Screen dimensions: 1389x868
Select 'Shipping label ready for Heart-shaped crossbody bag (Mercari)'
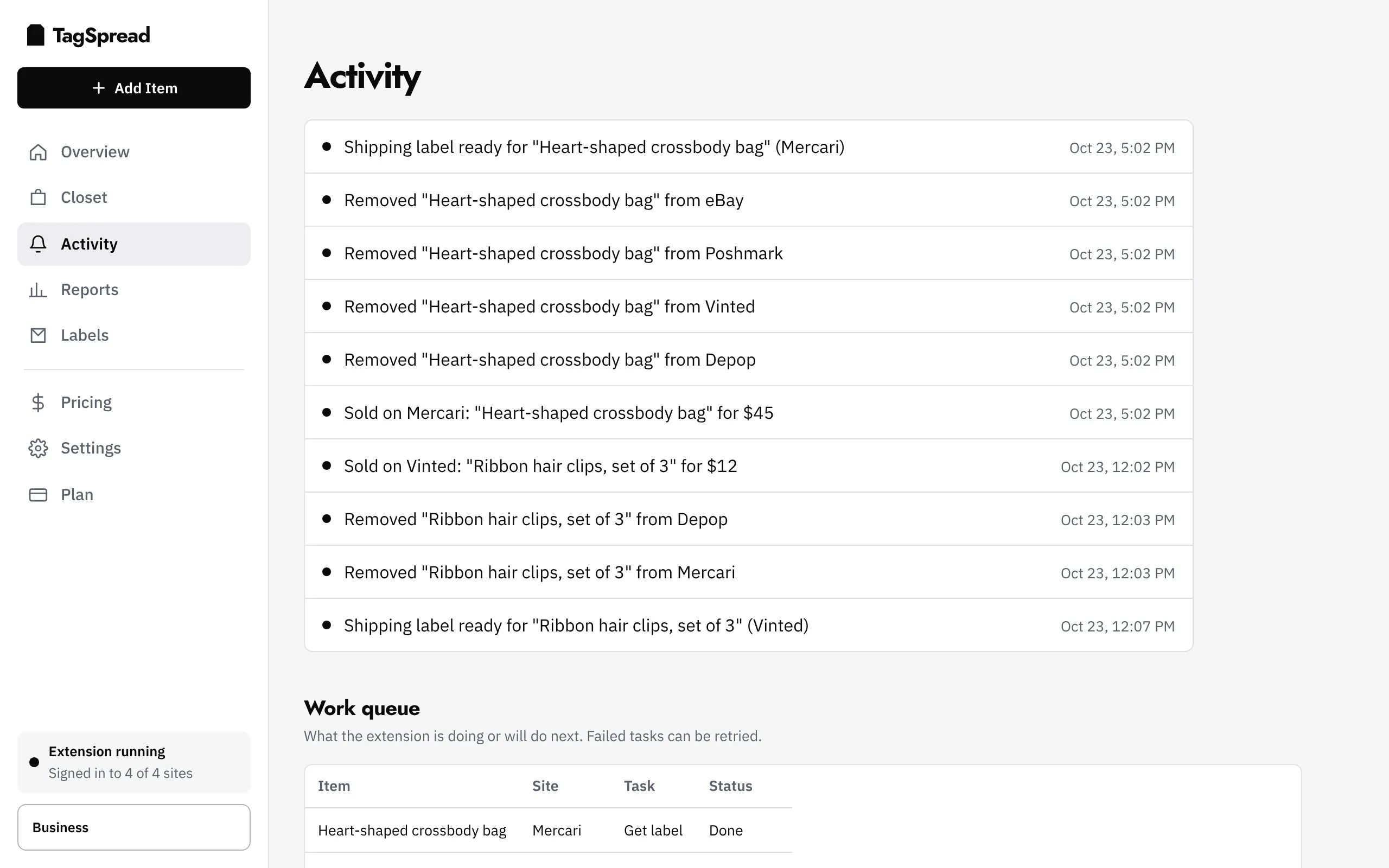[748, 147]
